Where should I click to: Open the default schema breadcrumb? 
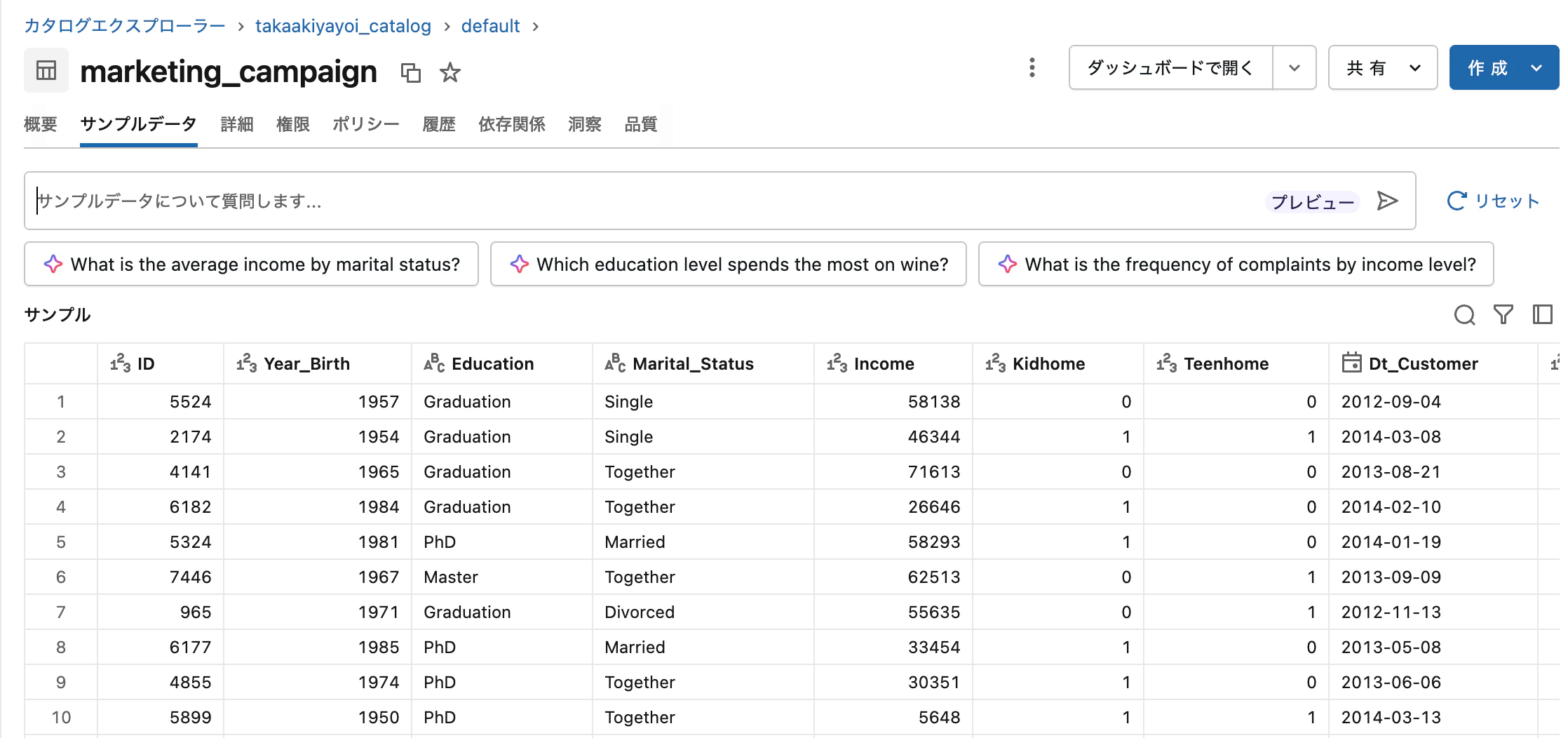click(x=490, y=26)
